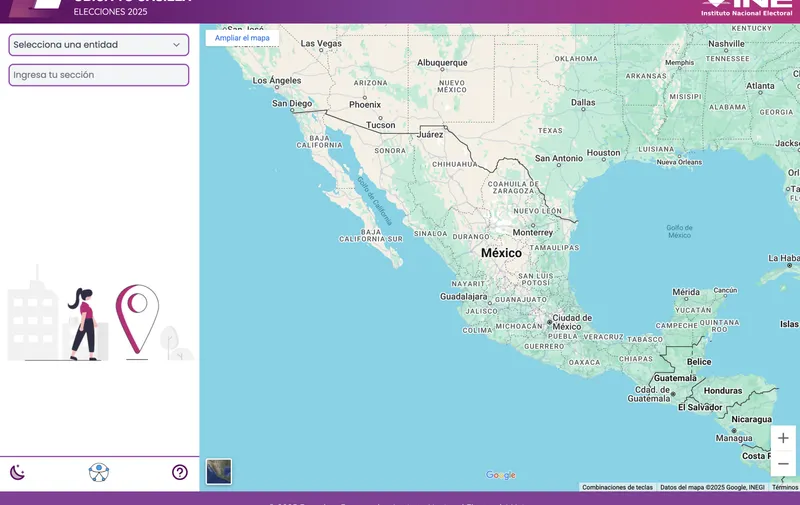Click 'ELECCIONES 2025' header text
800x505 pixels.
coord(110,12)
